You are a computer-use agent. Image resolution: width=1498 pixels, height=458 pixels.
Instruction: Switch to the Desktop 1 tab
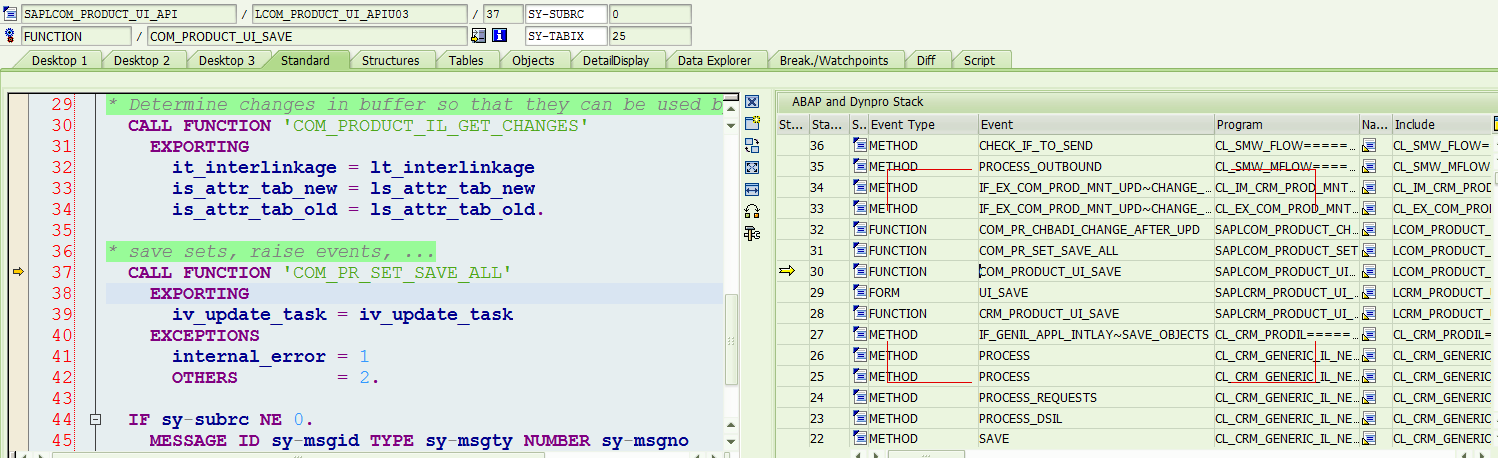60,60
